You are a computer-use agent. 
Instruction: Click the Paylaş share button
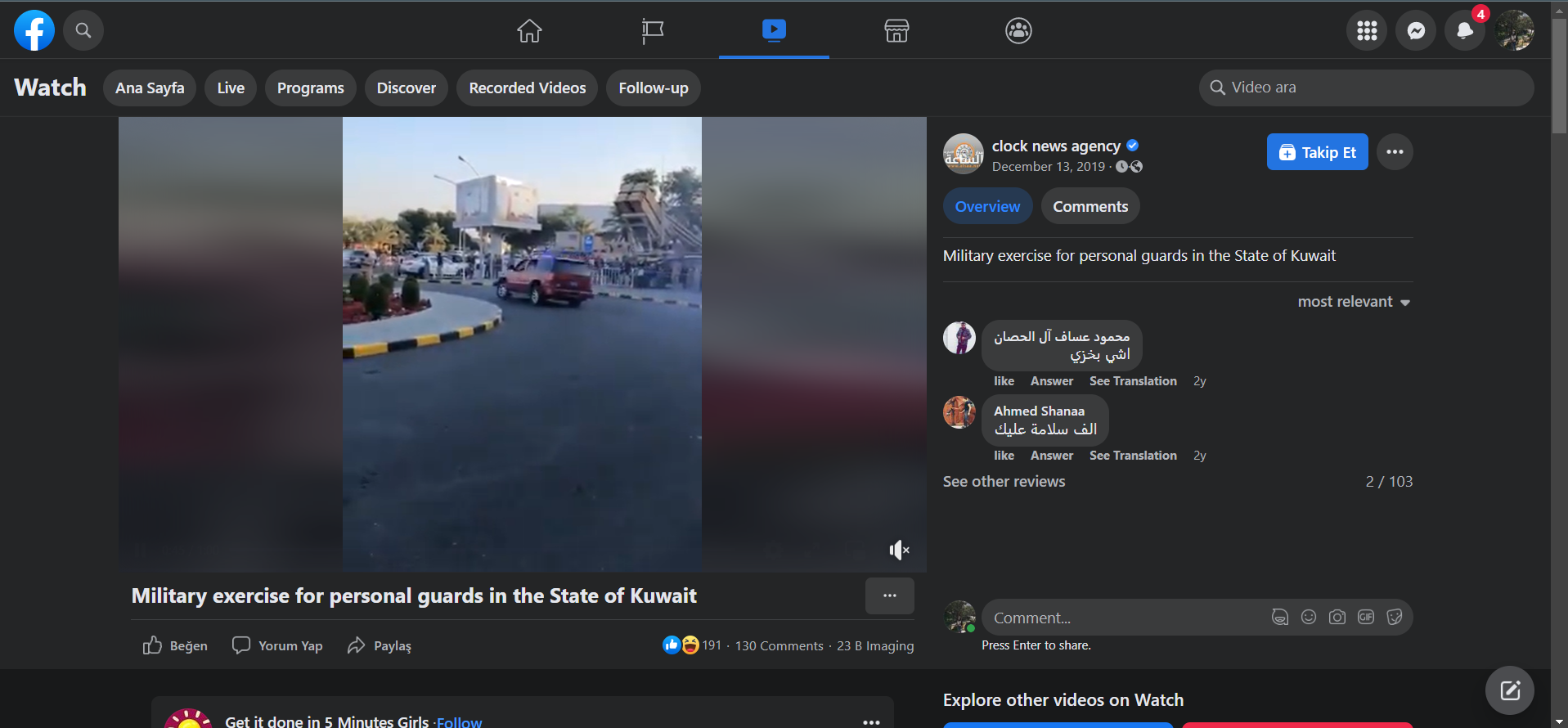380,645
